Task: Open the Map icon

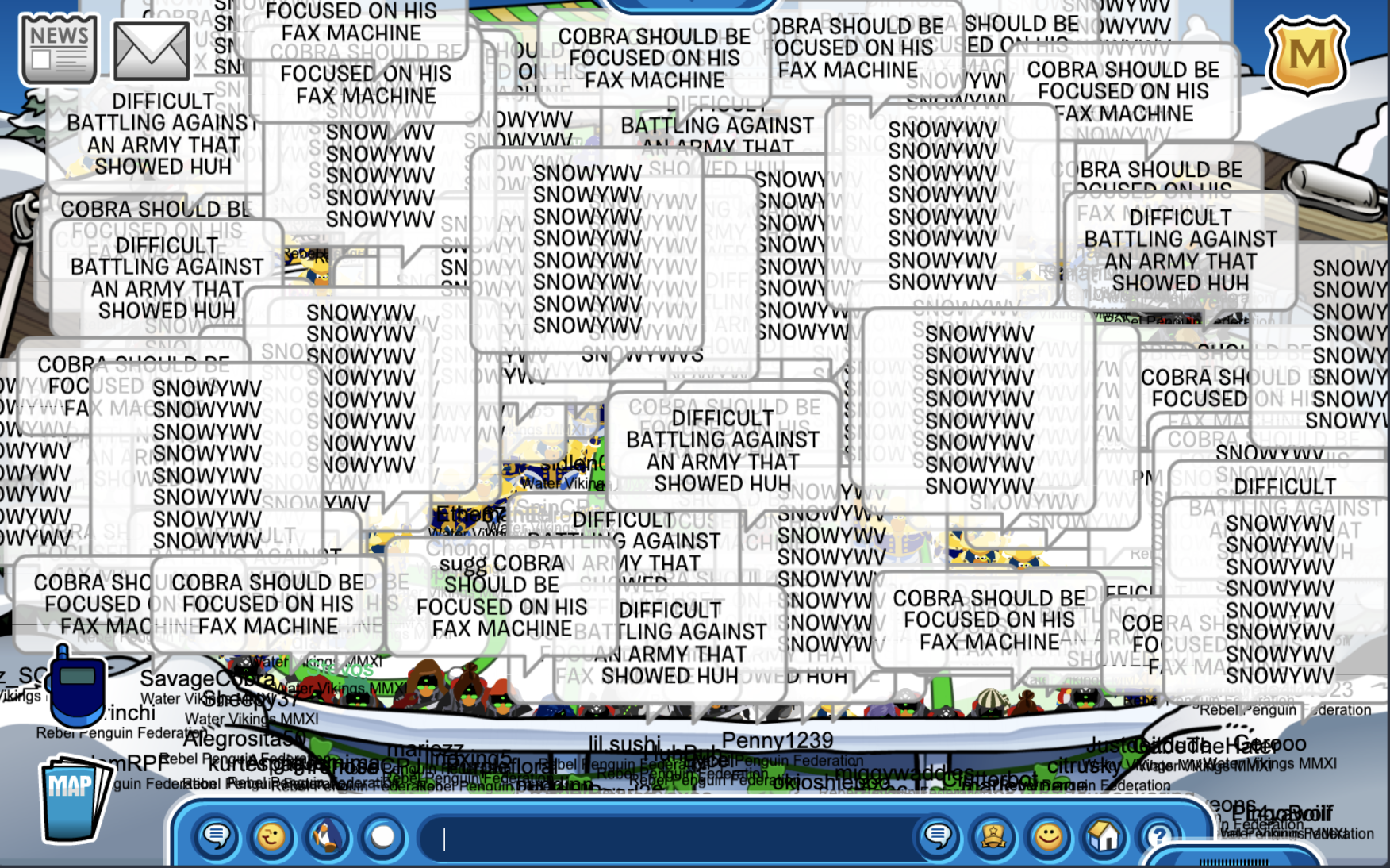Action: 73,798
